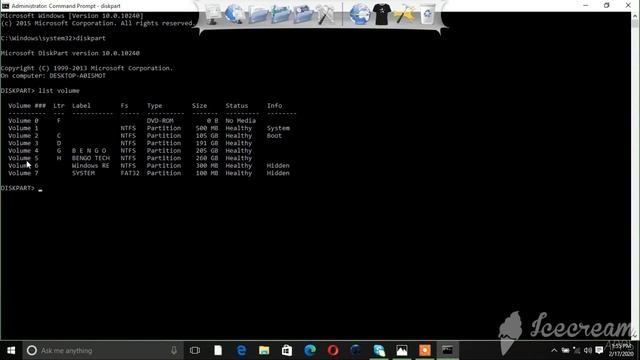The width and height of the screenshot is (640, 360).
Task: Click the taskbar clock and date
Action: (x=621, y=350)
